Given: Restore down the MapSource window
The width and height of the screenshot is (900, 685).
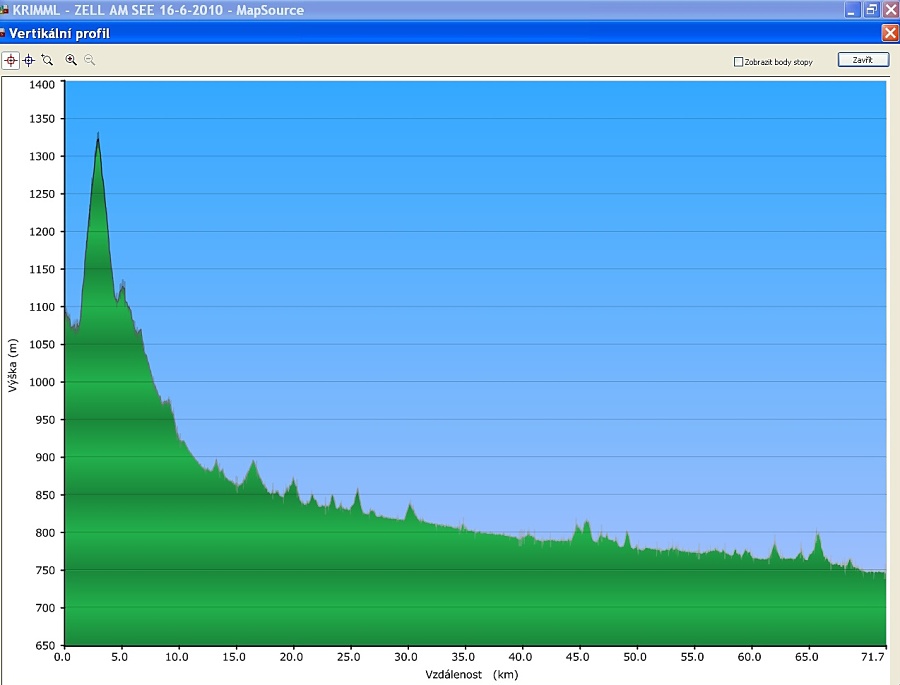Looking at the screenshot, I should click(x=871, y=10).
